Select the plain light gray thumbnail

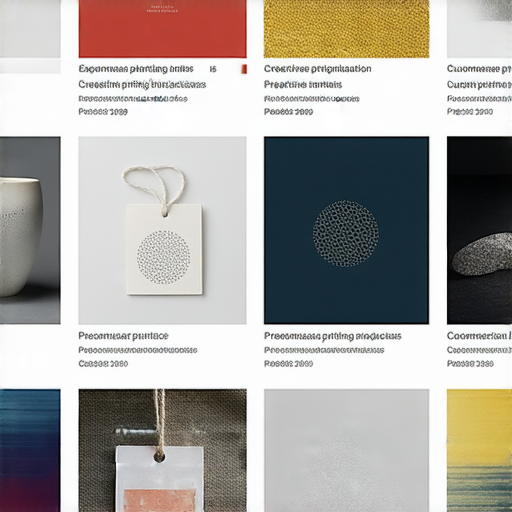click(x=346, y=450)
